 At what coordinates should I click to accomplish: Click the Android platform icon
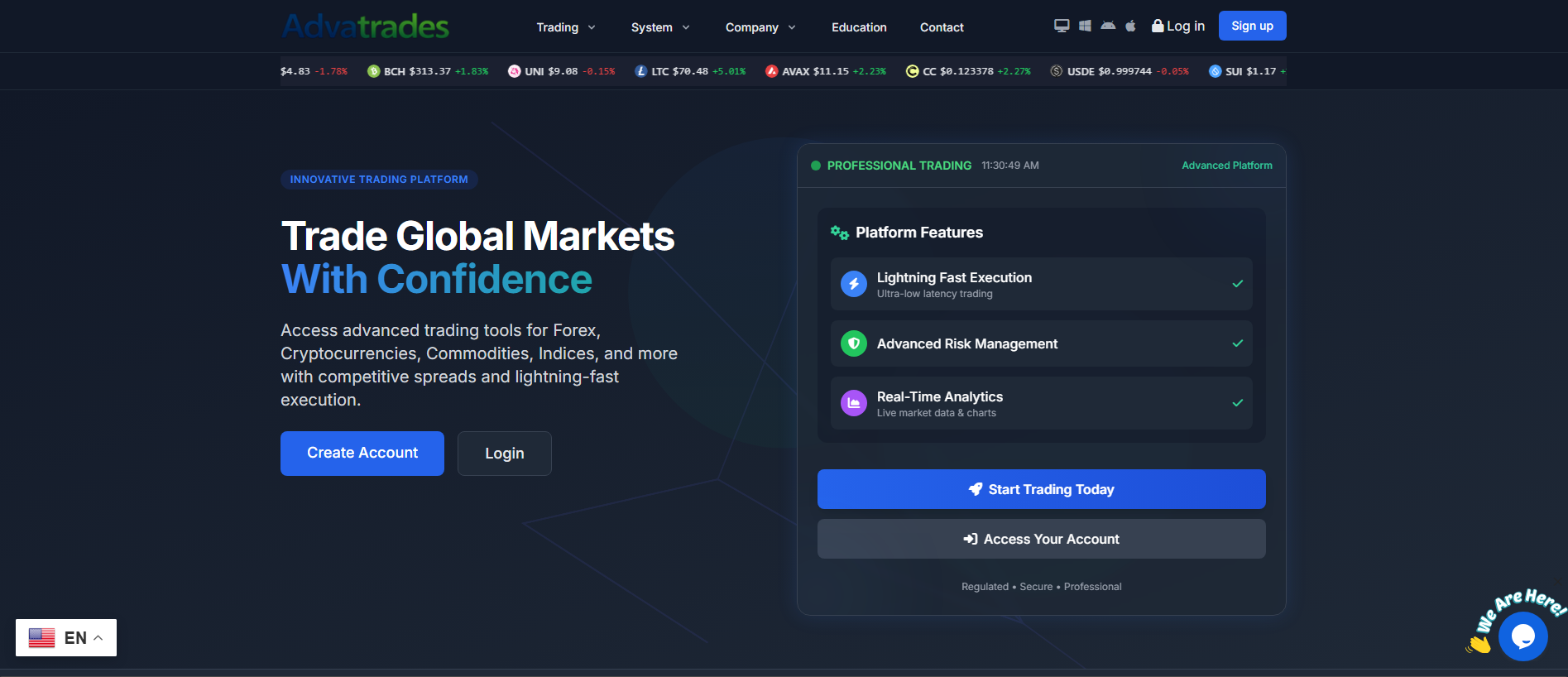click(1108, 26)
